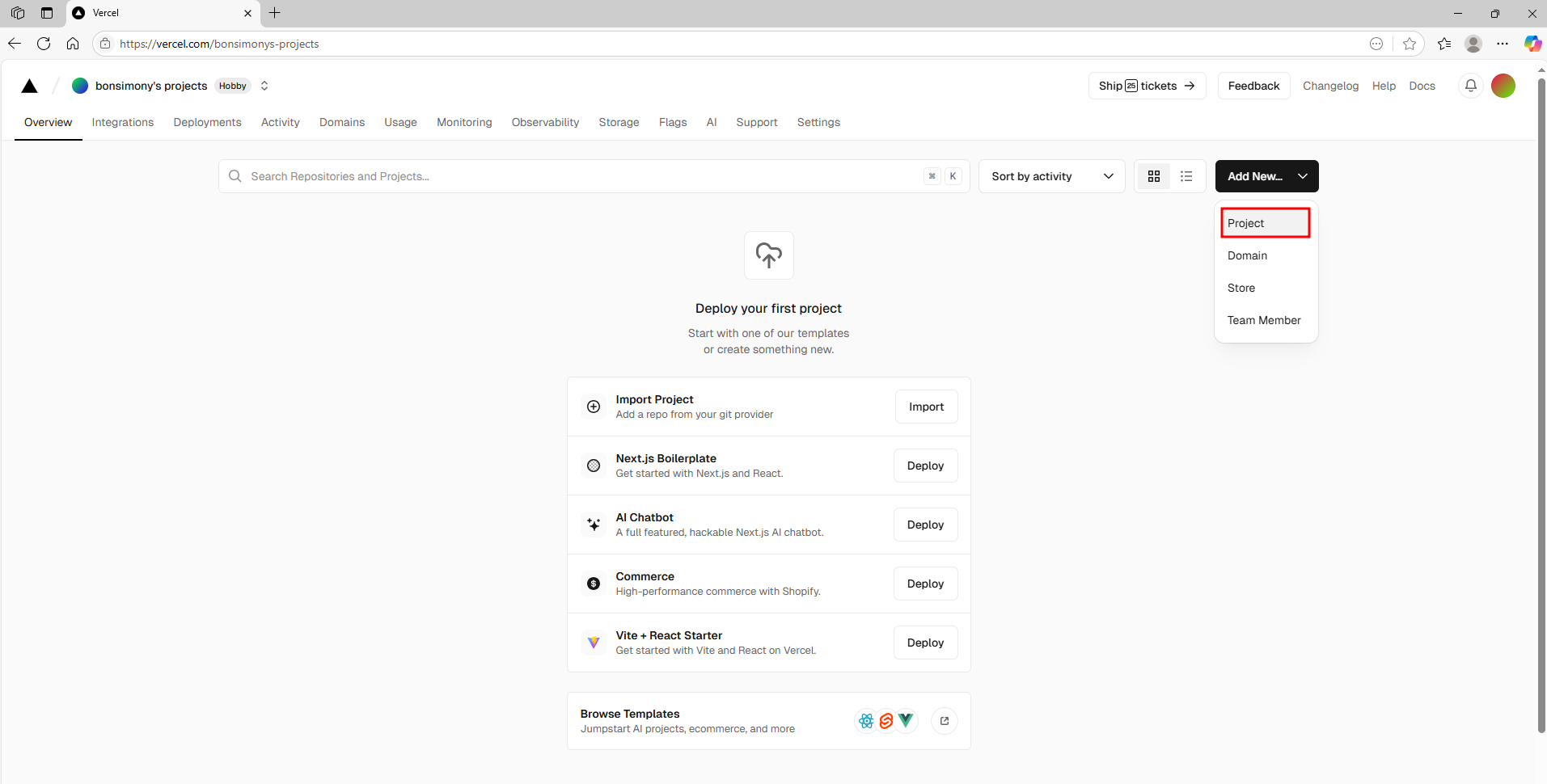The height and width of the screenshot is (784, 1547).
Task: Click Import button for Import Project
Action: pyautogui.click(x=926, y=407)
